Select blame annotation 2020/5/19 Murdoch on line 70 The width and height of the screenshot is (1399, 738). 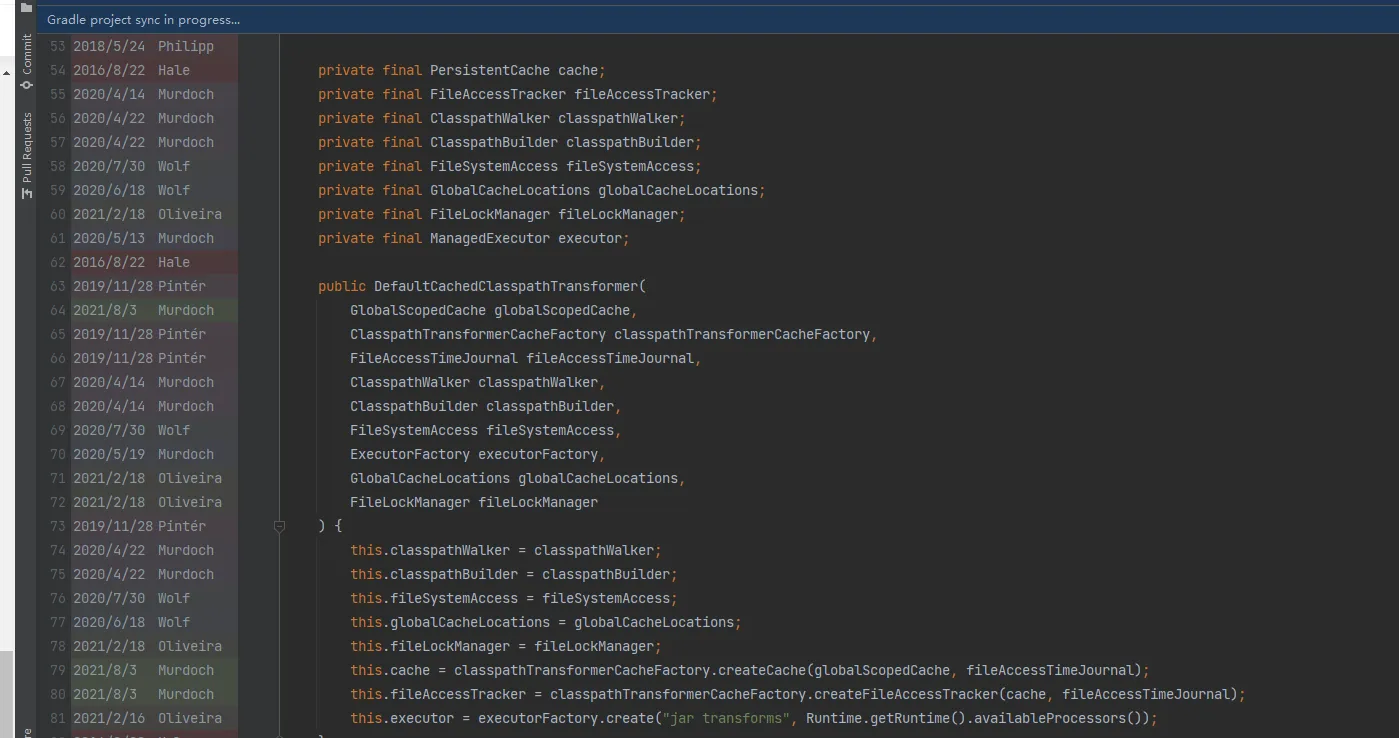143,454
